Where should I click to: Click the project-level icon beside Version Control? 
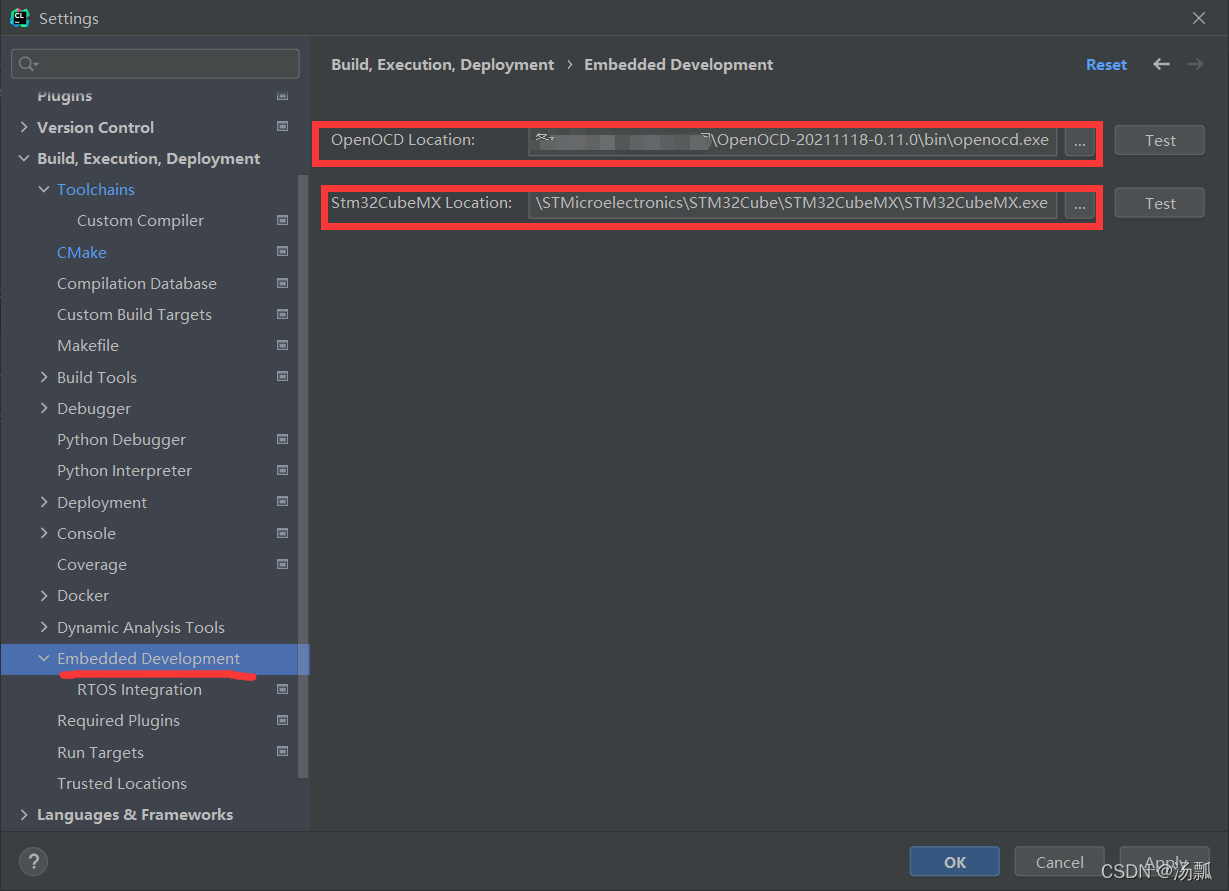282,127
